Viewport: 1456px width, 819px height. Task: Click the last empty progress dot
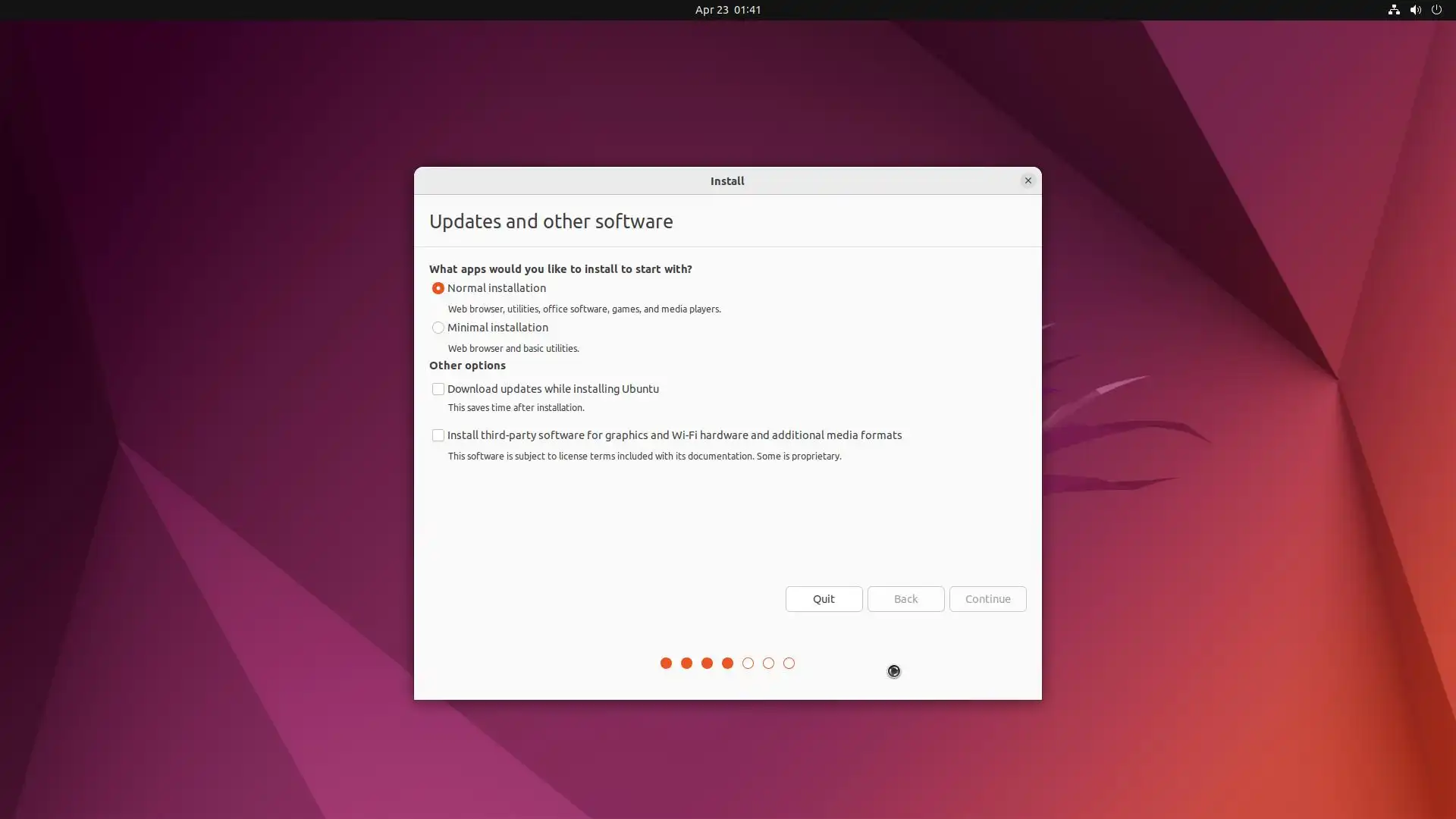(x=789, y=664)
